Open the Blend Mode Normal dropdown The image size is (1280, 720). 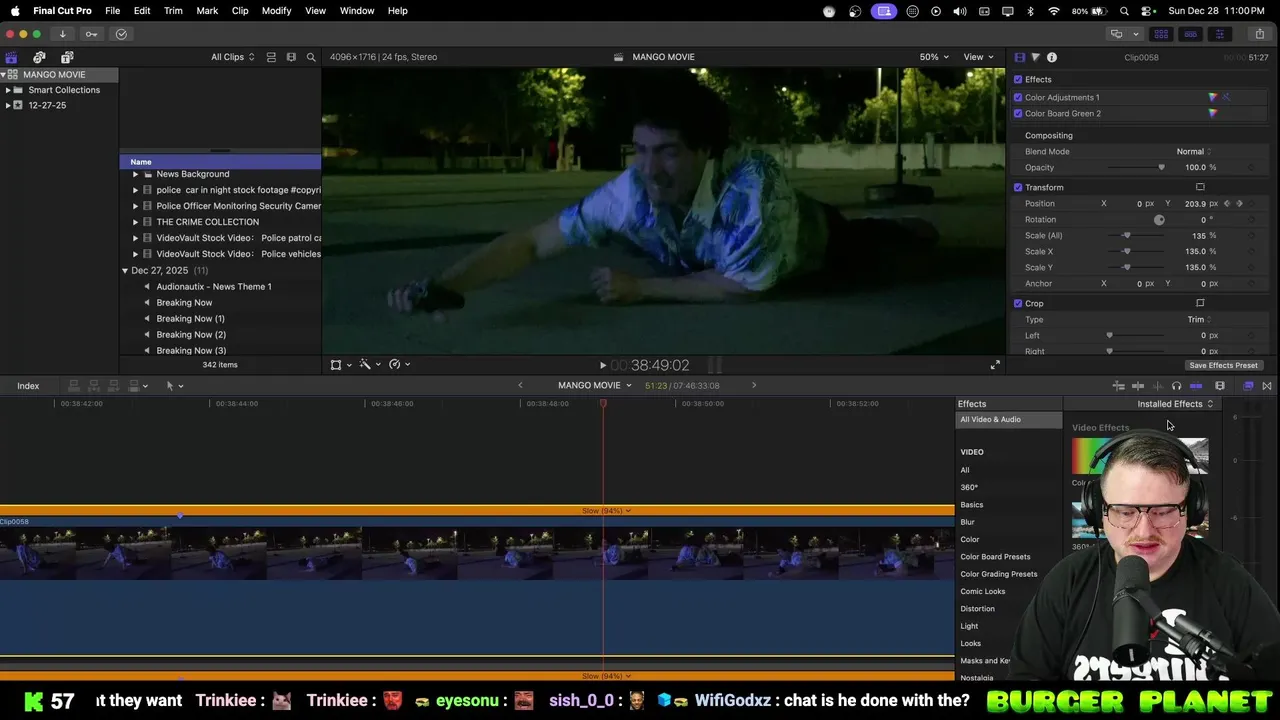[1193, 151]
